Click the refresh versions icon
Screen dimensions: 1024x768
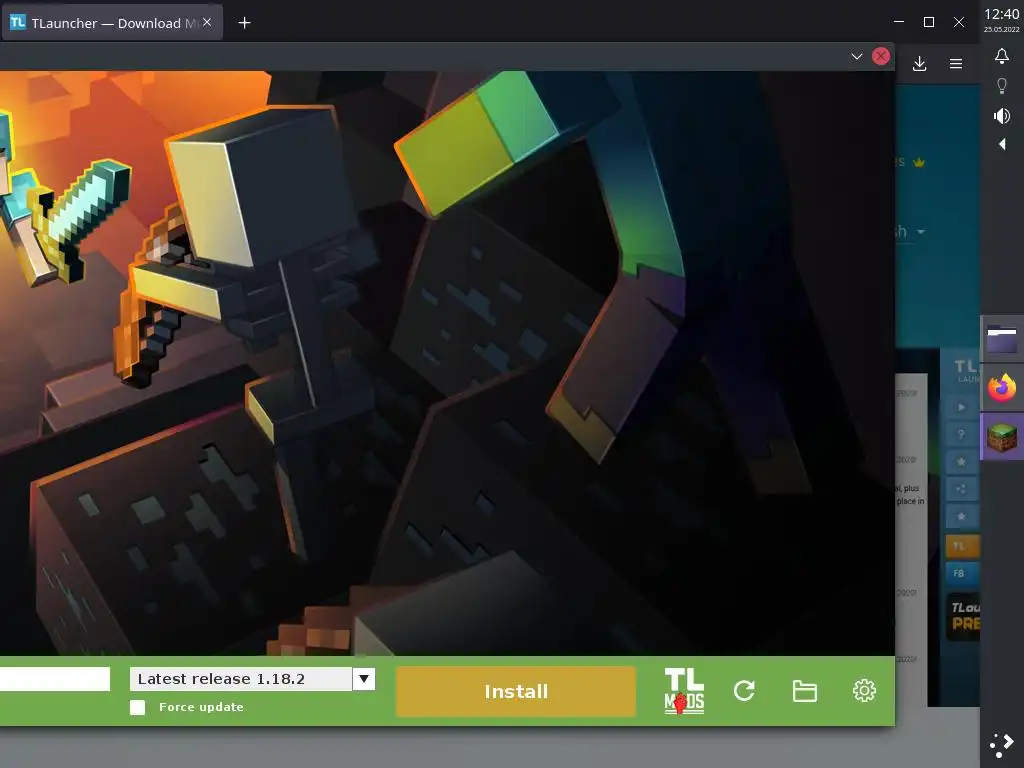(744, 691)
